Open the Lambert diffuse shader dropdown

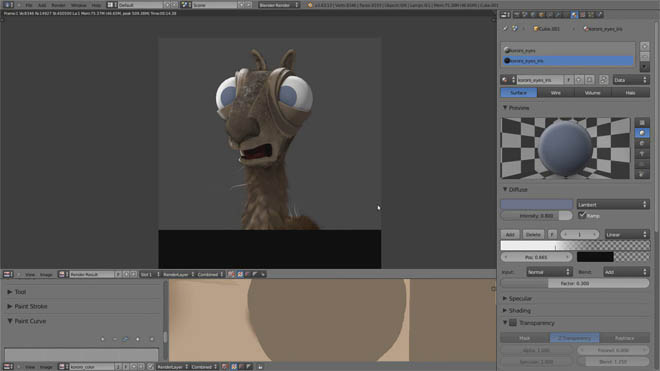[613, 204]
